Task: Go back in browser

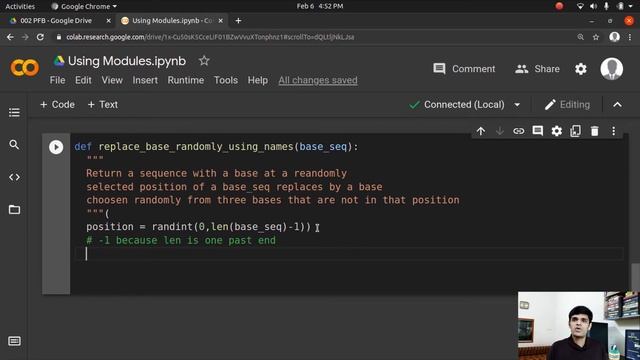Action: coord(10,37)
